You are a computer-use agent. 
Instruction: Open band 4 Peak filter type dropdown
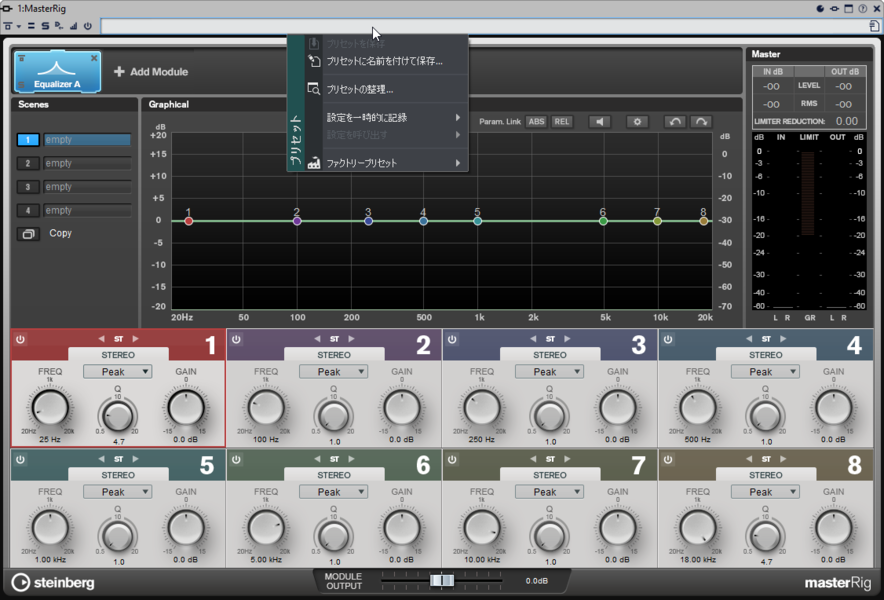click(x=765, y=372)
